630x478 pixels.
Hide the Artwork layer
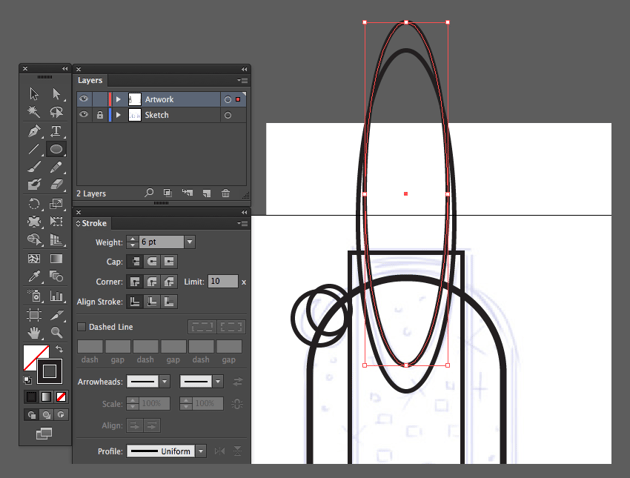click(84, 99)
